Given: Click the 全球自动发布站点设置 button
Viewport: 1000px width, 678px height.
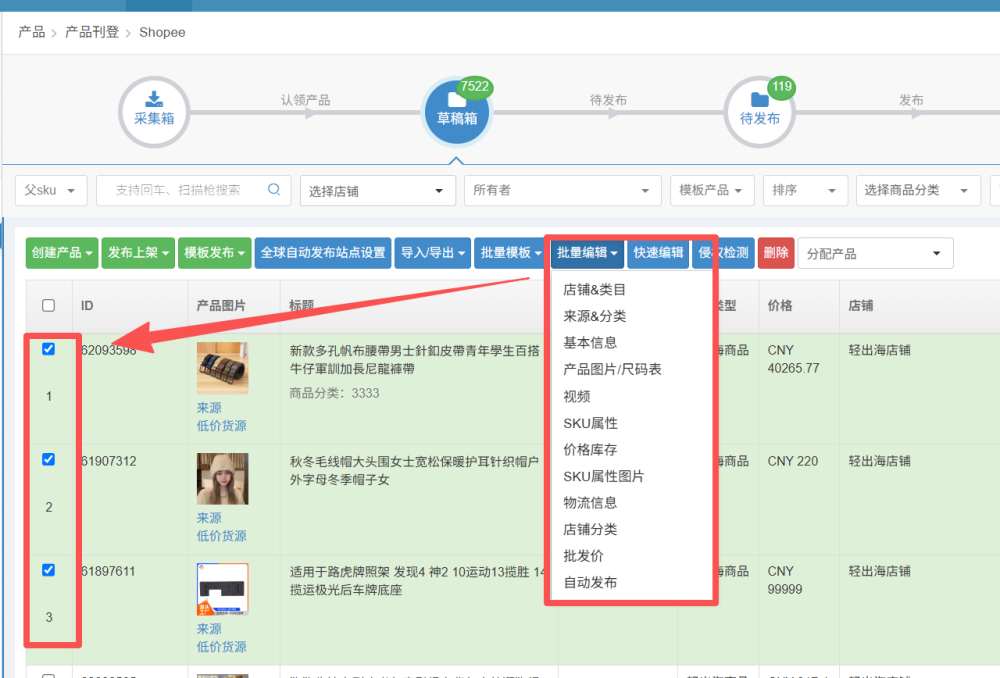Looking at the screenshot, I should pos(323,253).
